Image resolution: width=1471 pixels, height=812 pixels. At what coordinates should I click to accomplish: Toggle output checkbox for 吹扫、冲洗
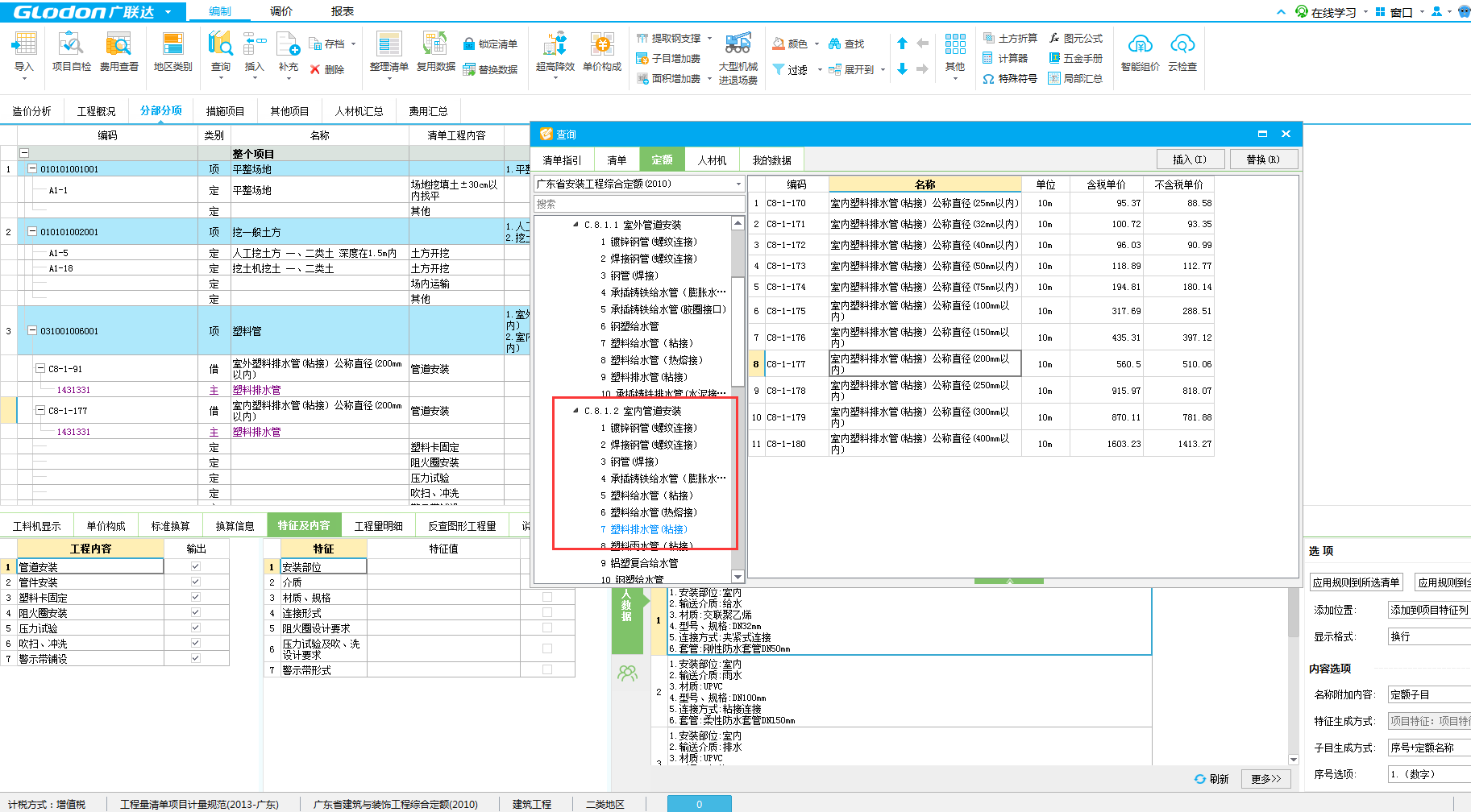point(195,643)
